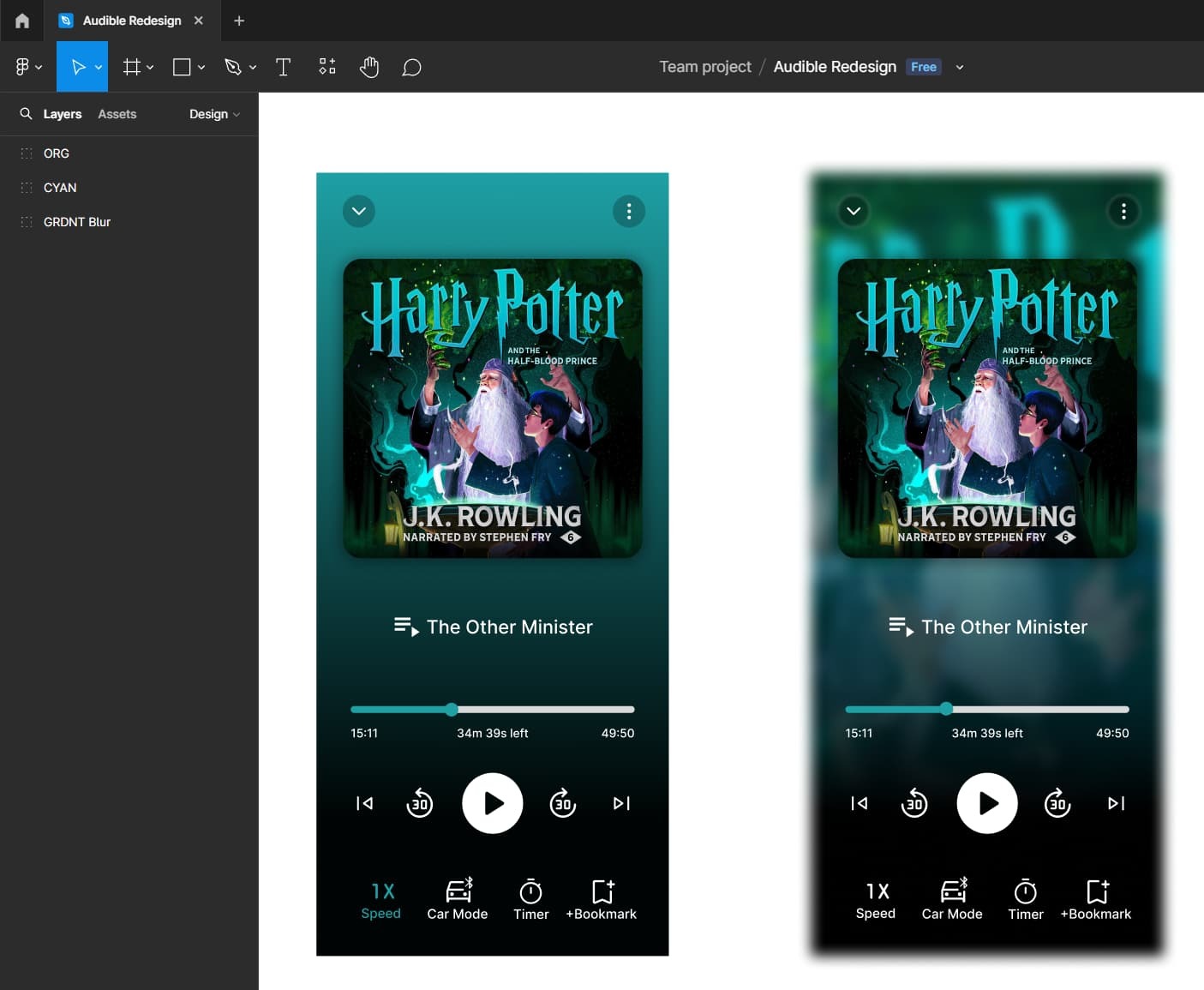The width and height of the screenshot is (1204, 990).
Task: Next chapter button in cyan mockup
Action: pos(622,803)
